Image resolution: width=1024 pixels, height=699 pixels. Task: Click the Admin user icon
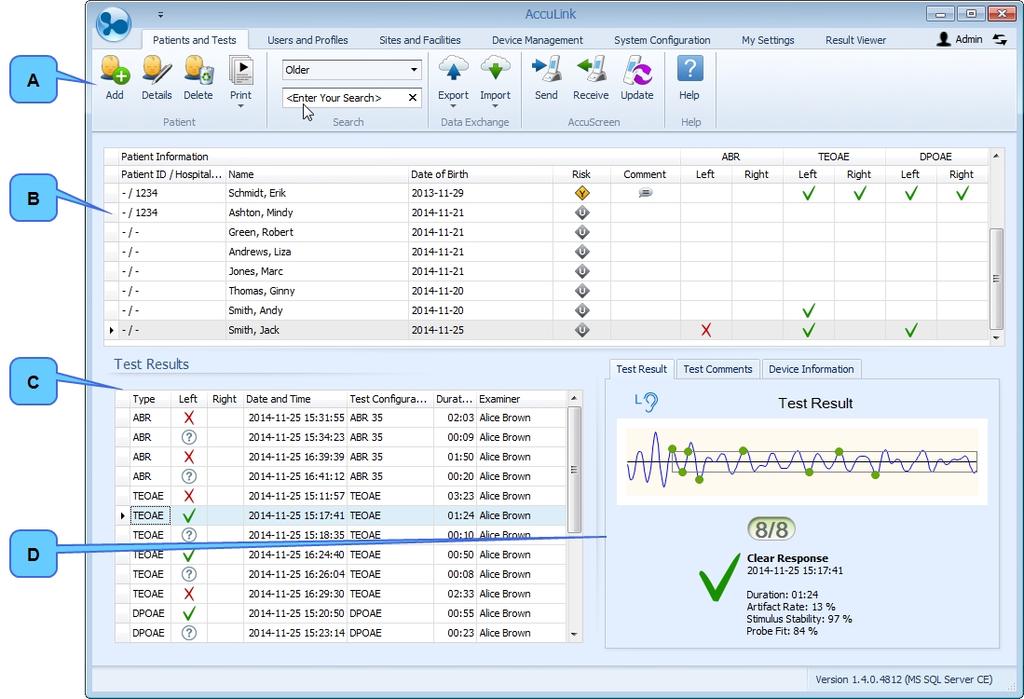[943, 39]
